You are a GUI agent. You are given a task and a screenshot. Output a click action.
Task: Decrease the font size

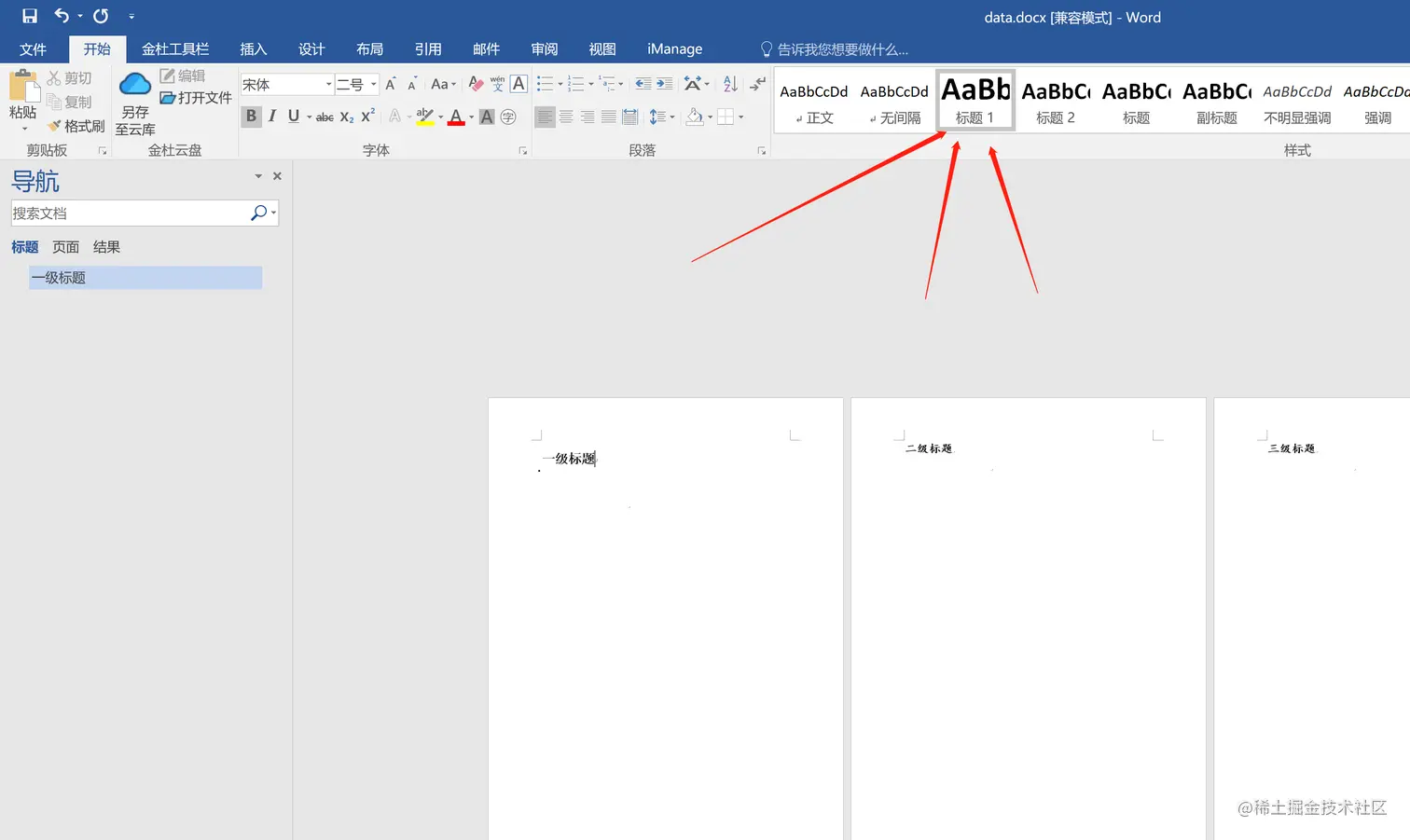tap(411, 85)
